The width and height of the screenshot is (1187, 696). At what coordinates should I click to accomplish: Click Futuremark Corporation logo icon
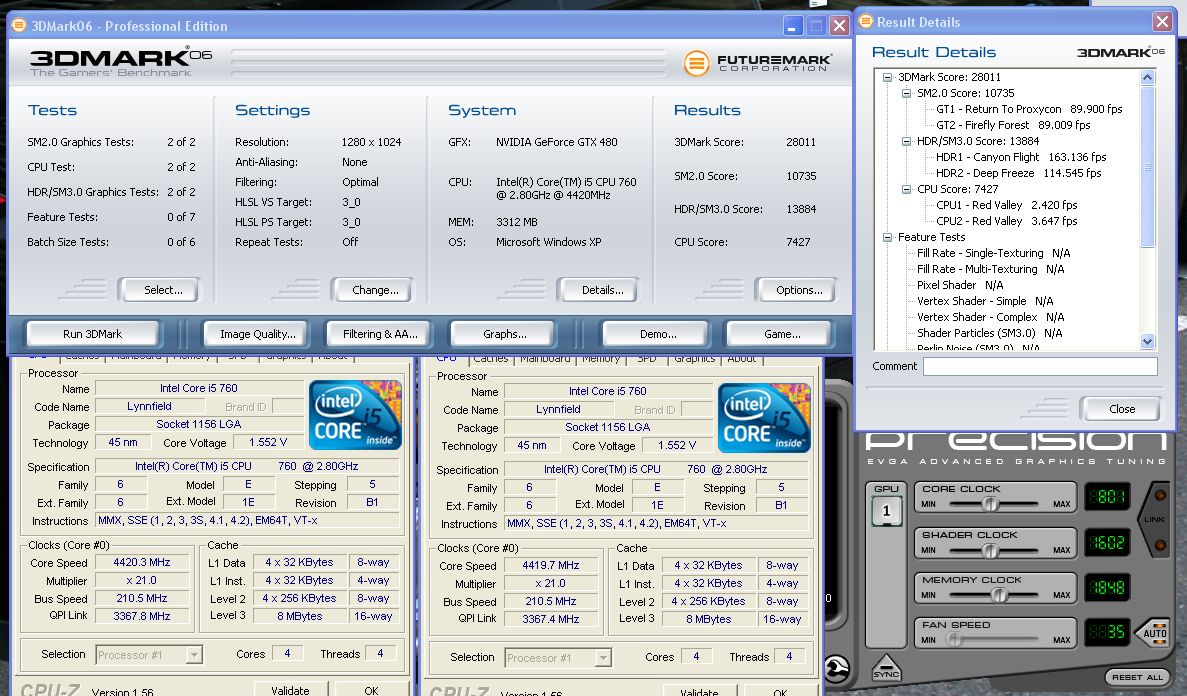tap(697, 63)
